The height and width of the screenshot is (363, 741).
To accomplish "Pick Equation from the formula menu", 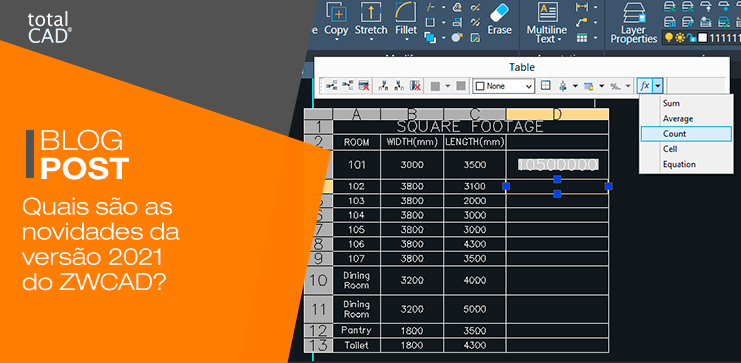I will point(686,164).
